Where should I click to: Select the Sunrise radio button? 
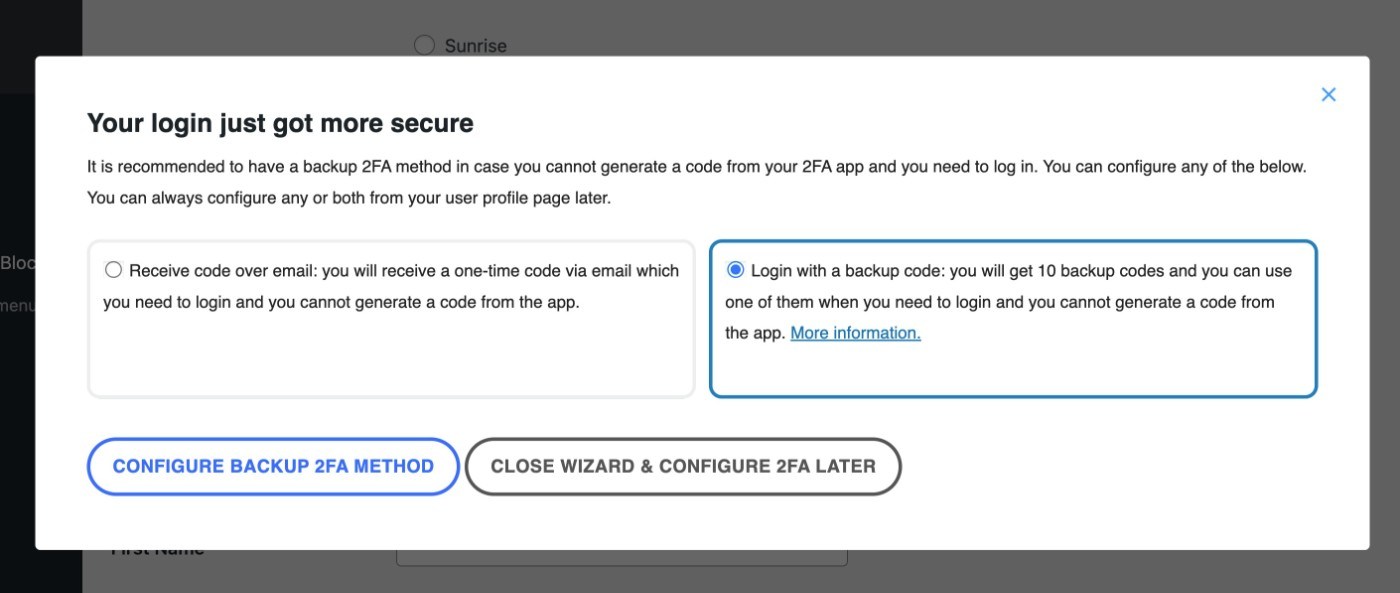[x=424, y=45]
